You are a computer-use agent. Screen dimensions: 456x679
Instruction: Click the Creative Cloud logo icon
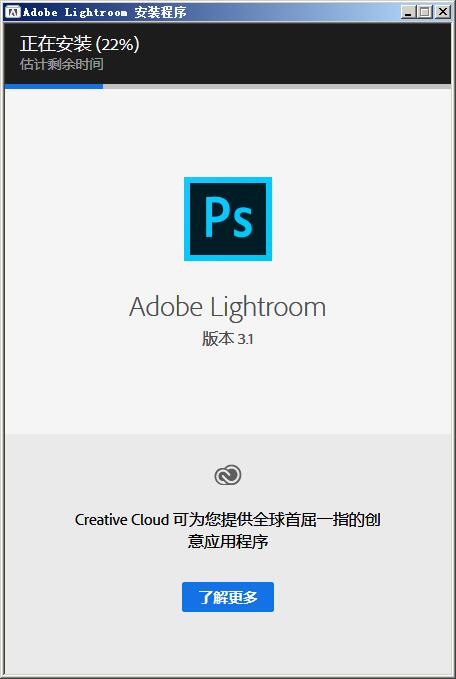point(228,475)
